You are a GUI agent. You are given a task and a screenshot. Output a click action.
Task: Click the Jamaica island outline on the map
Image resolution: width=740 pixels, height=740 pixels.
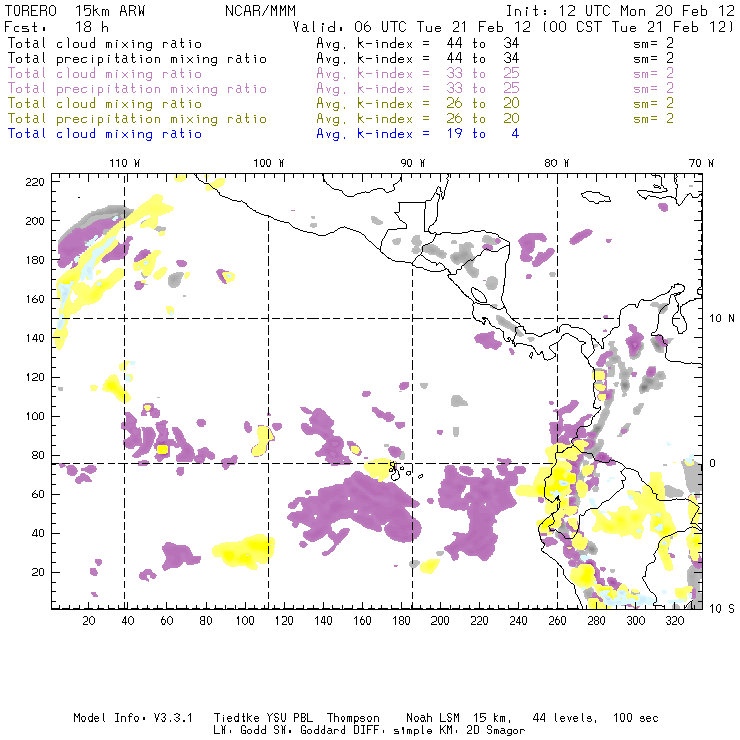(x=596, y=196)
